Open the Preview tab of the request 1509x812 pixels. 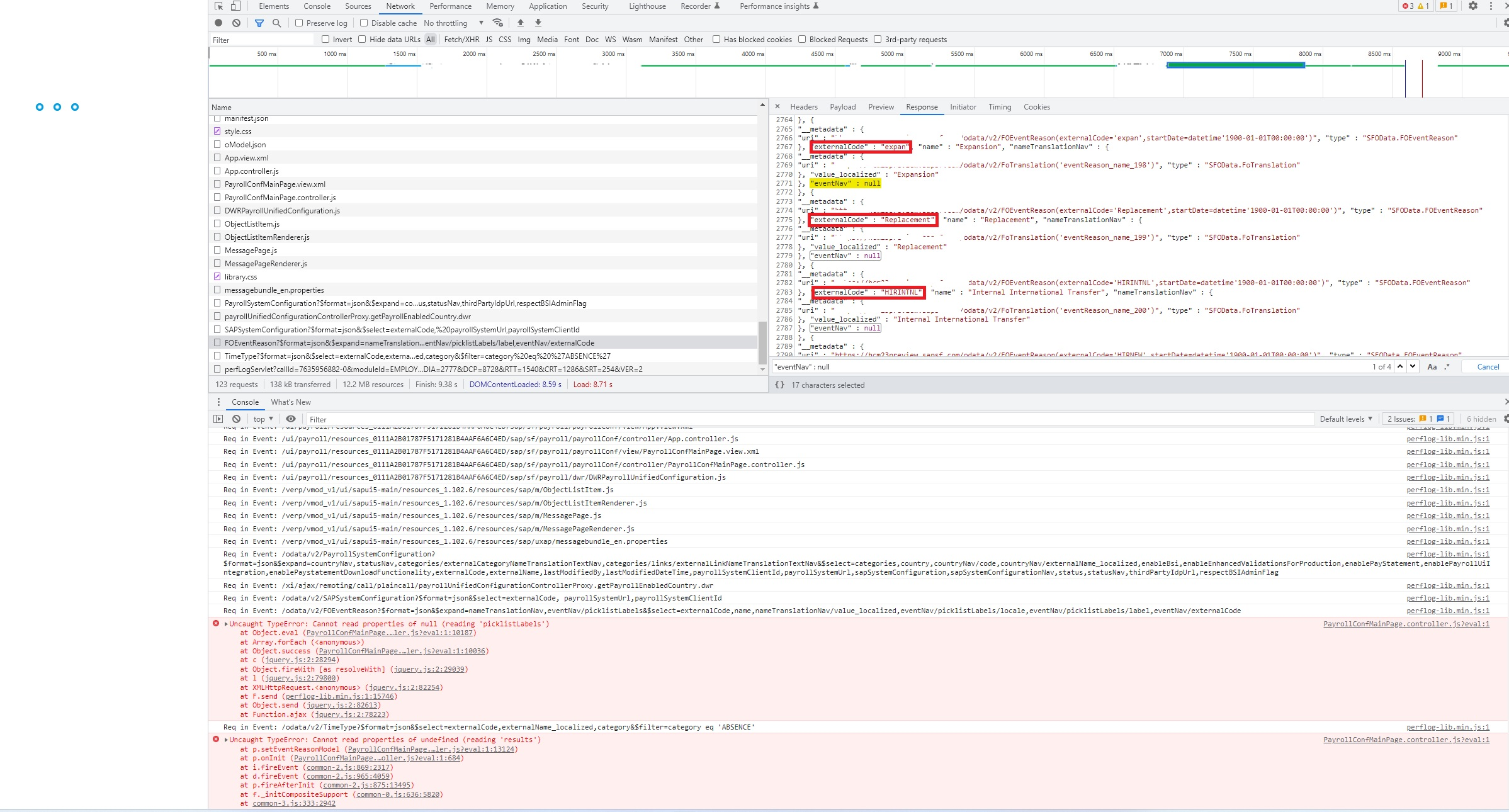coord(881,107)
